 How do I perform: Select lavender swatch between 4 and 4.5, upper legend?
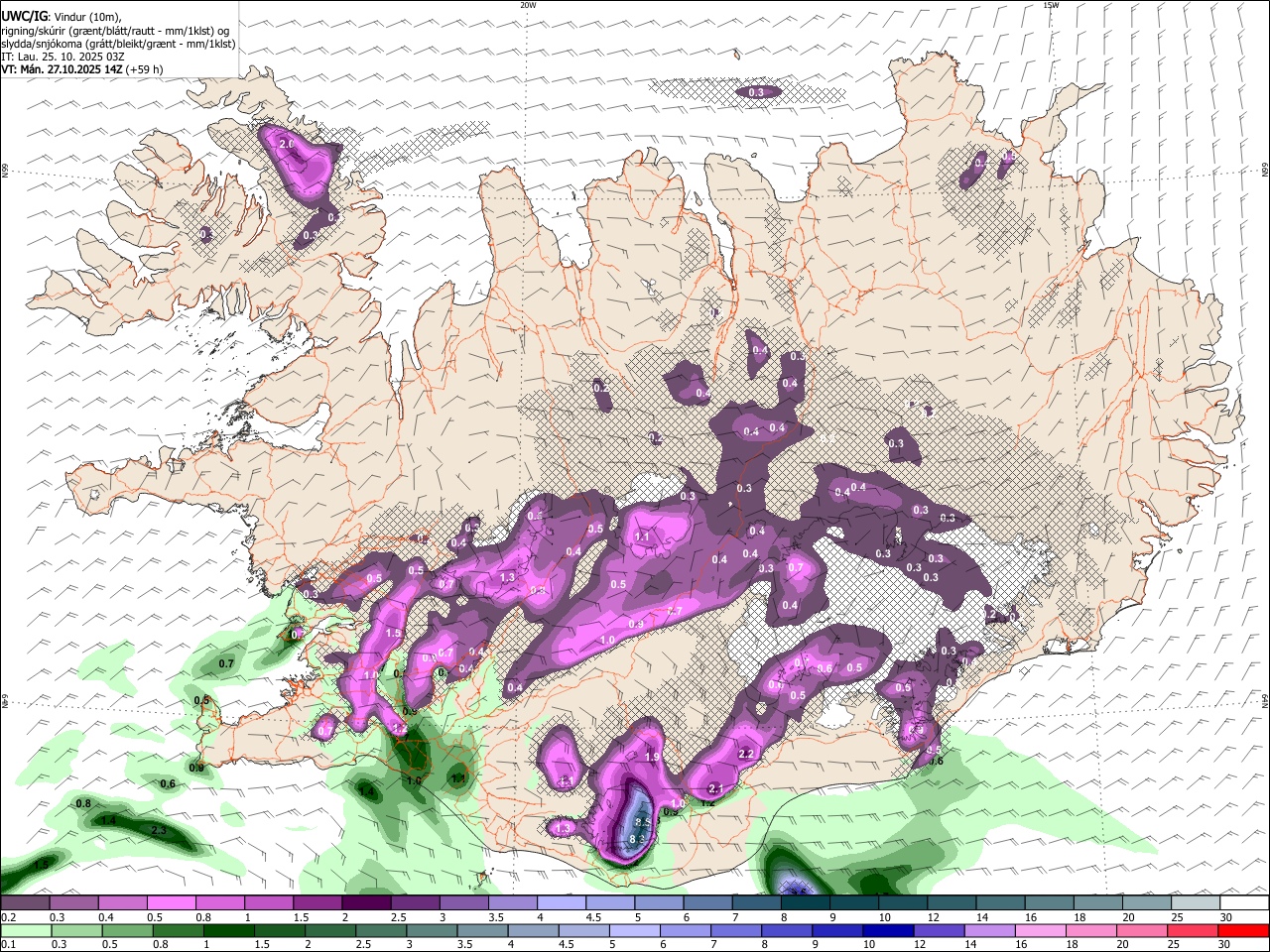click(x=561, y=903)
